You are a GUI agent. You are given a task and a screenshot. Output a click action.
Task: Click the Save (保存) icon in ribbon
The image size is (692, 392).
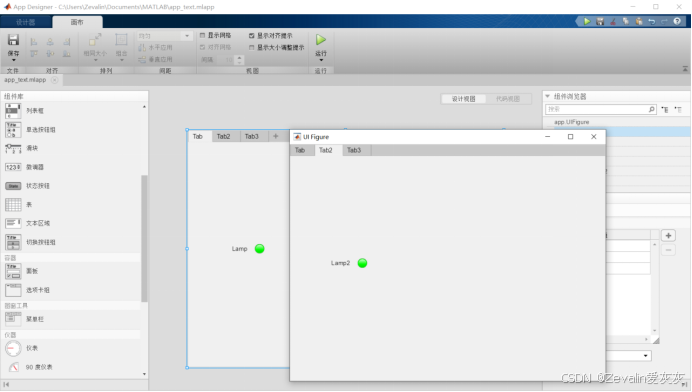click(13, 40)
